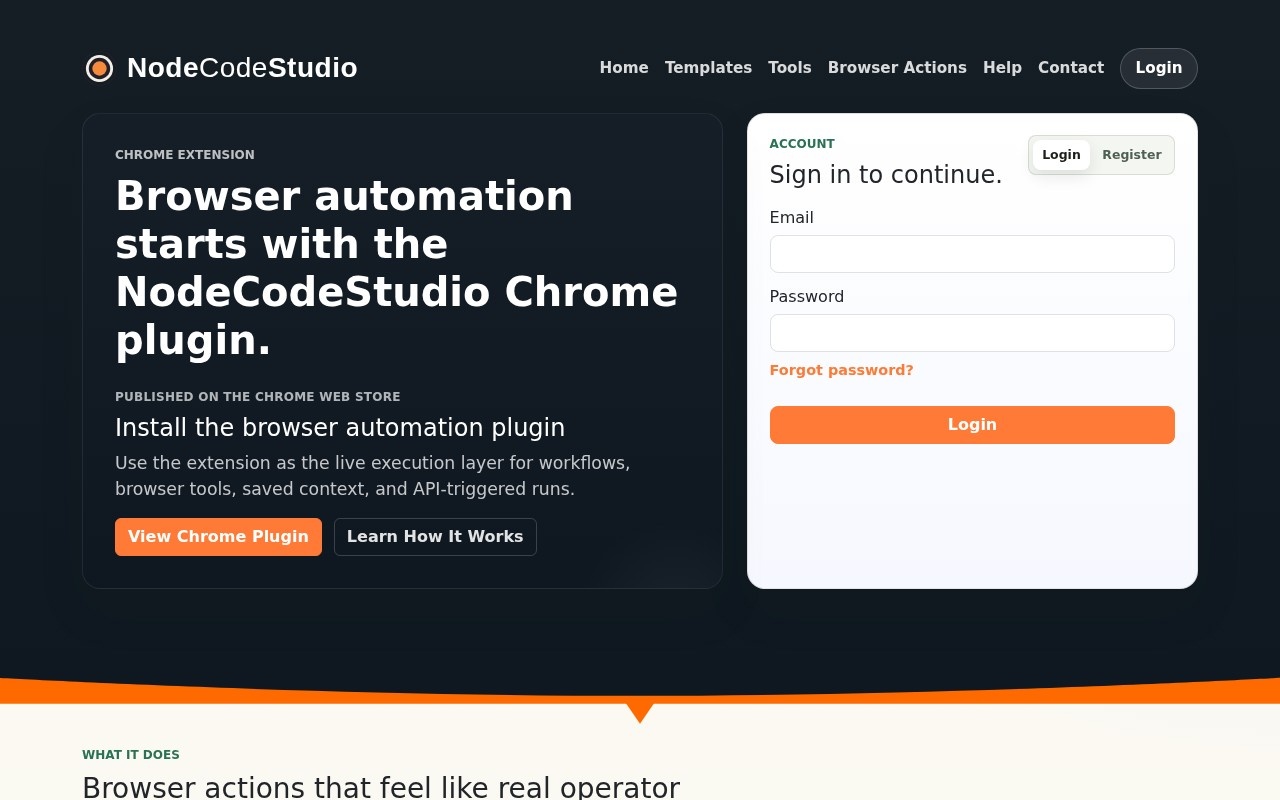The image size is (1280, 800).
Task: Focus the Password input field
Action: 972,333
